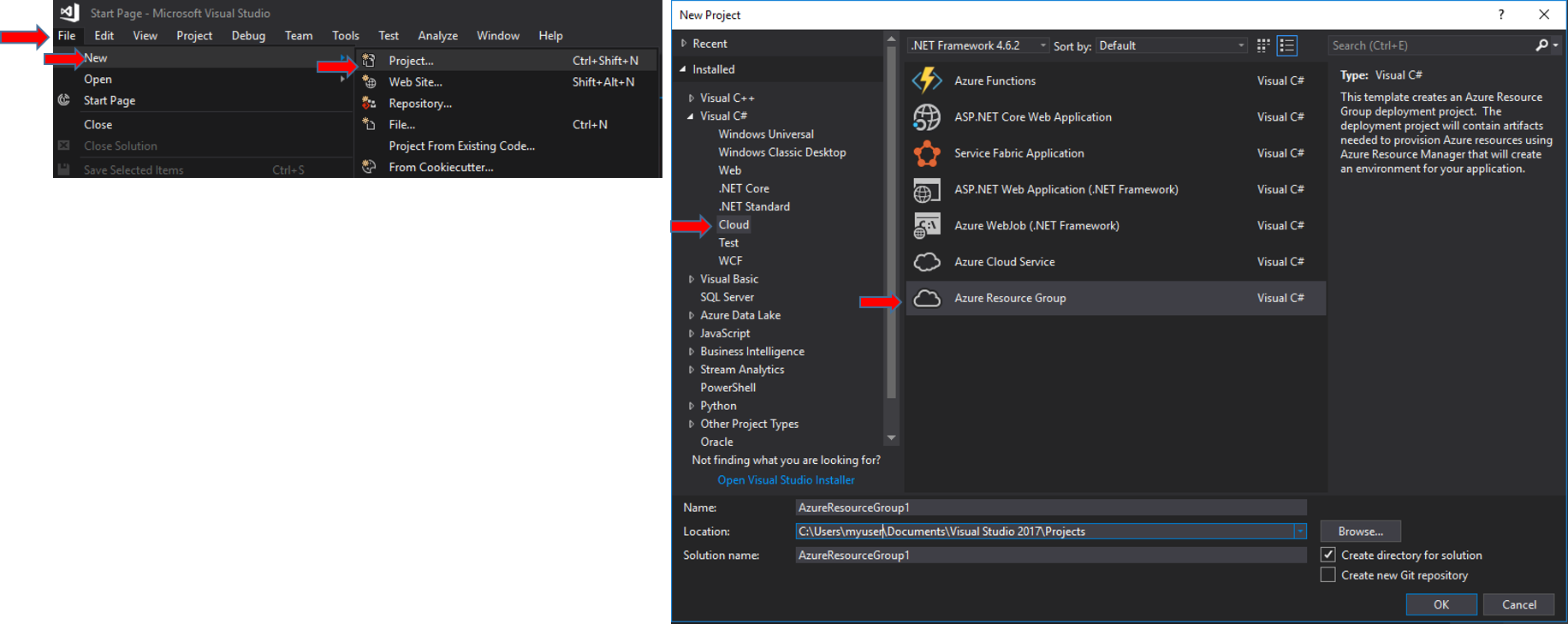Open Visual Studio Installer link
The image size is (1568, 624).
click(786, 480)
